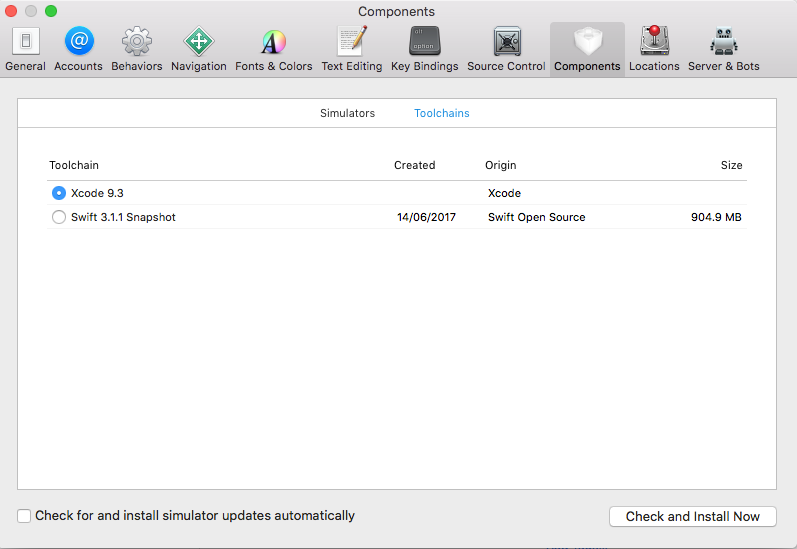Enable automatic simulator updates checkbox
This screenshot has height=549, width=797.
tap(24, 516)
